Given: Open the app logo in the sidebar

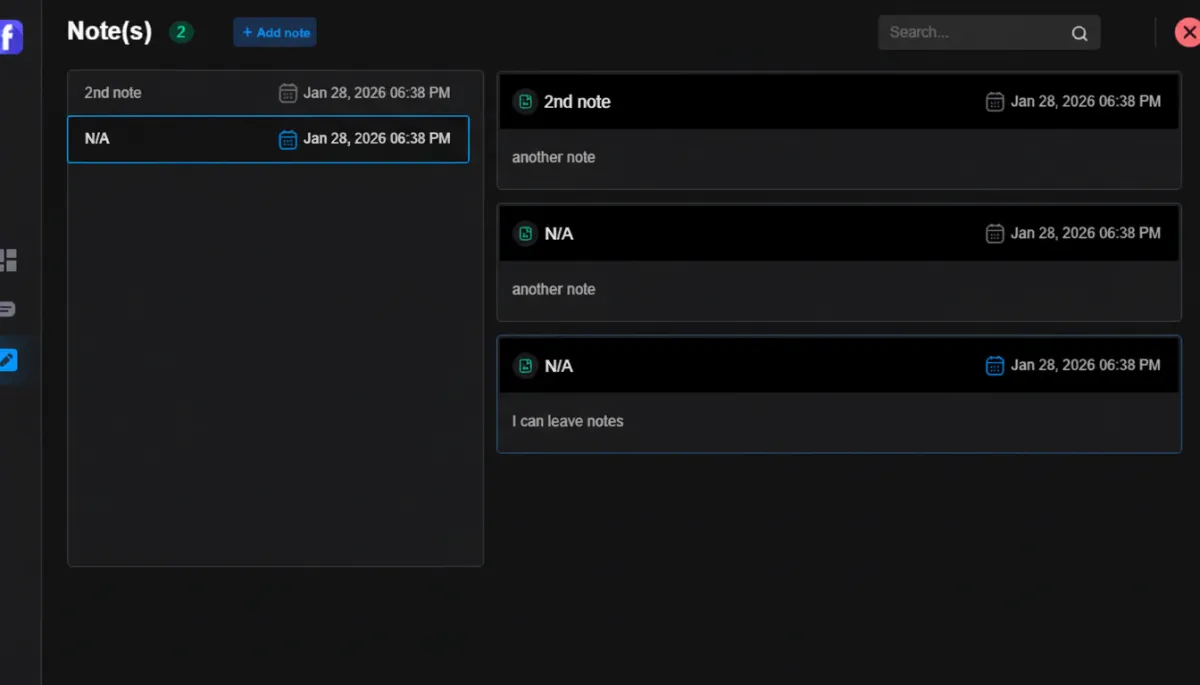Looking at the screenshot, I should [x=10, y=38].
